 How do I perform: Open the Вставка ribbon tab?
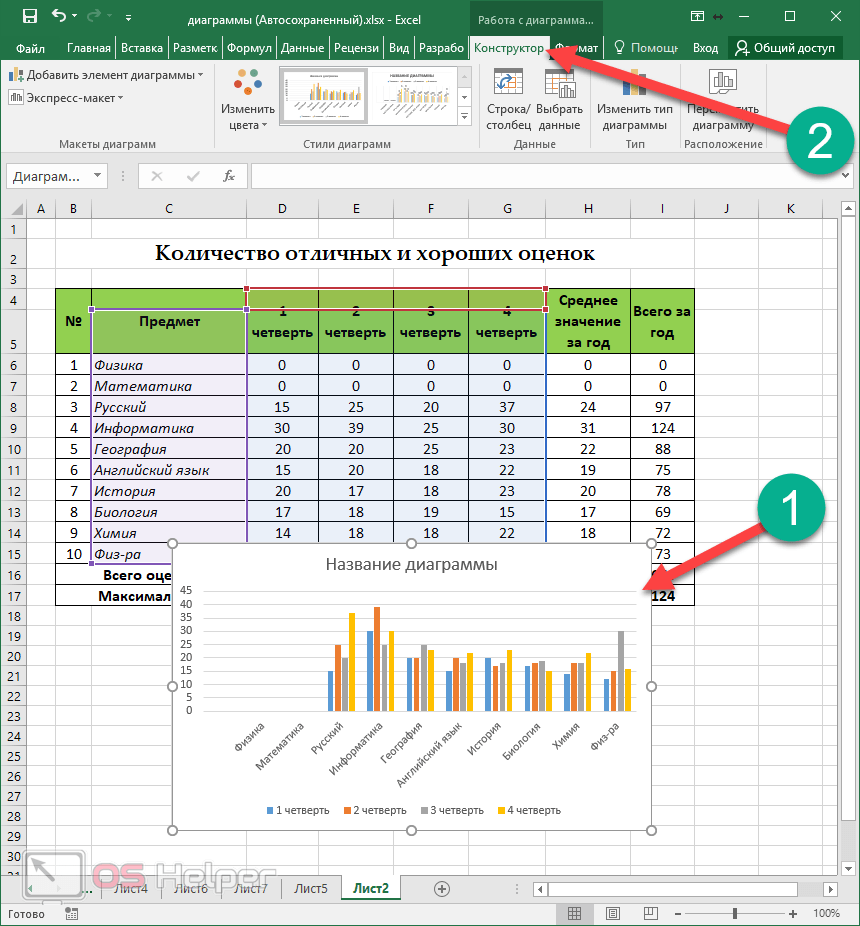pyautogui.click(x=141, y=48)
